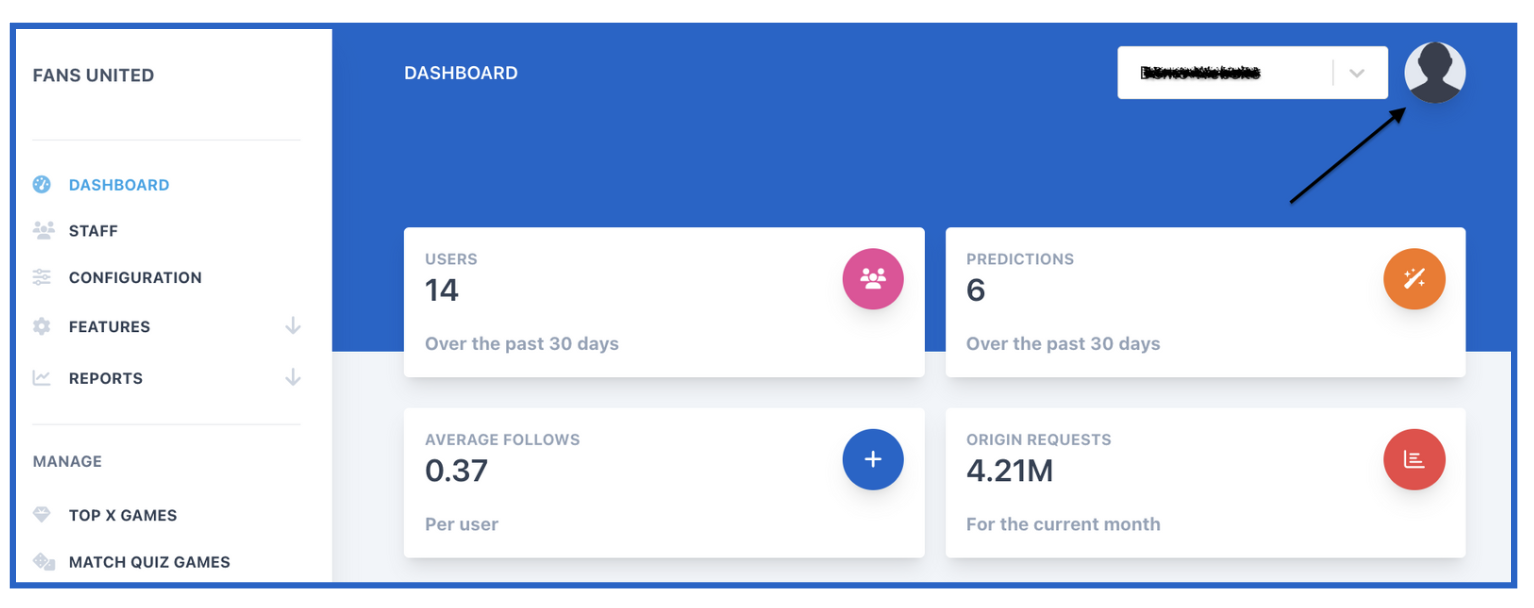
Task: Open the user profile avatar
Action: (x=1435, y=73)
